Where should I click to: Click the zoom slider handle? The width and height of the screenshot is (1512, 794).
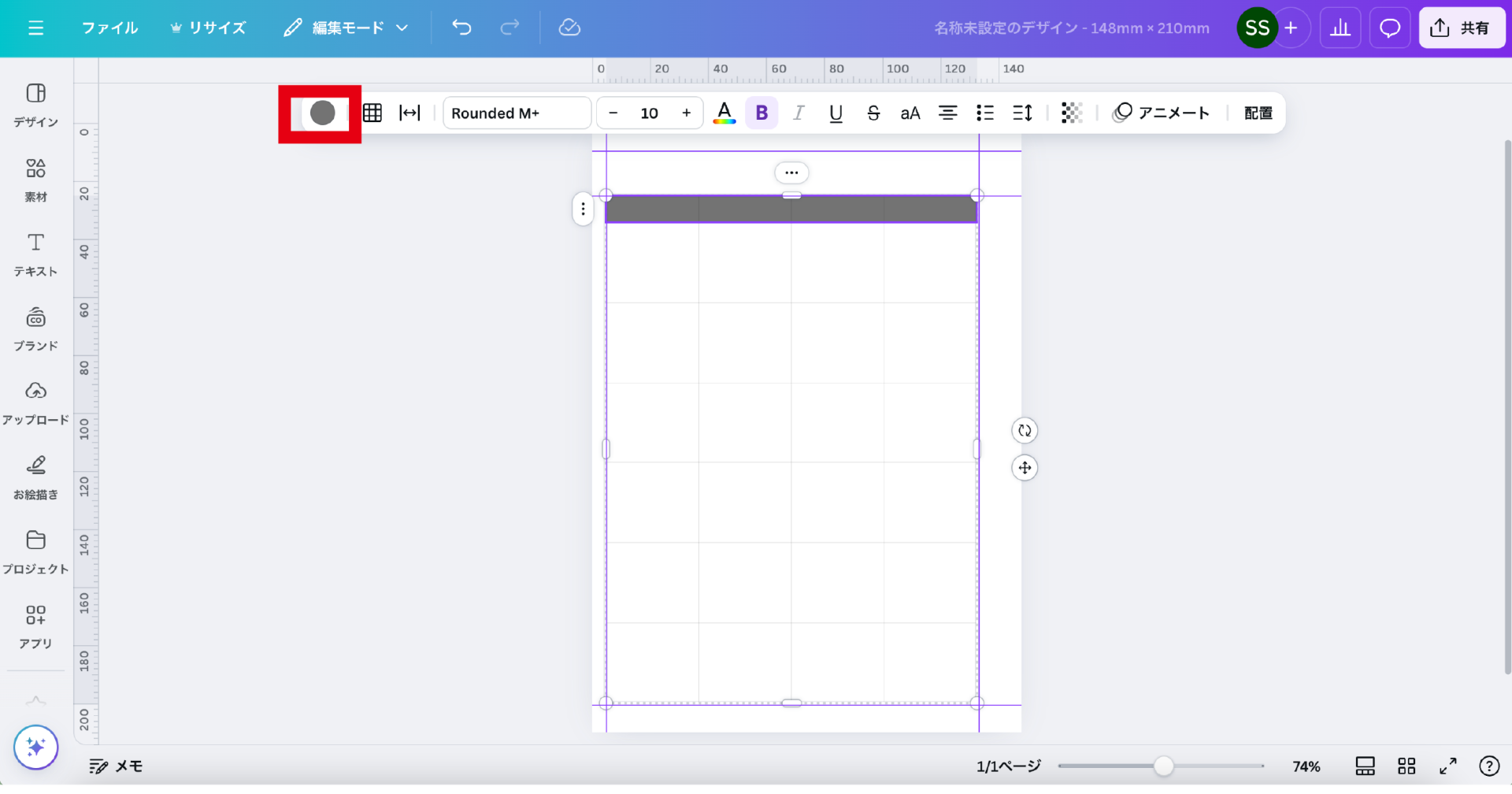(x=1163, y=766)
